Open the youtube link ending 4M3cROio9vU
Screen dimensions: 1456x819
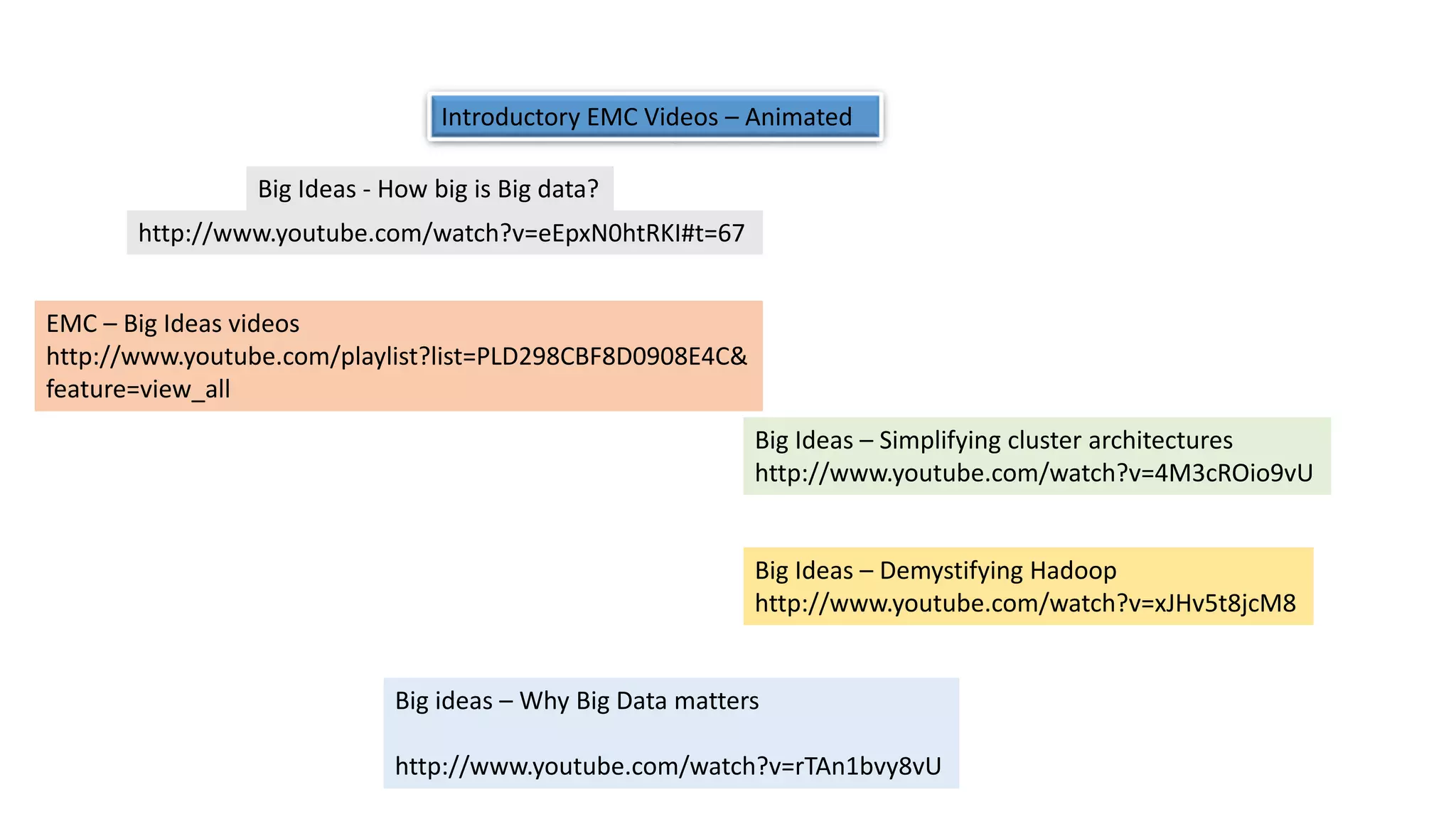(1034, 473)
